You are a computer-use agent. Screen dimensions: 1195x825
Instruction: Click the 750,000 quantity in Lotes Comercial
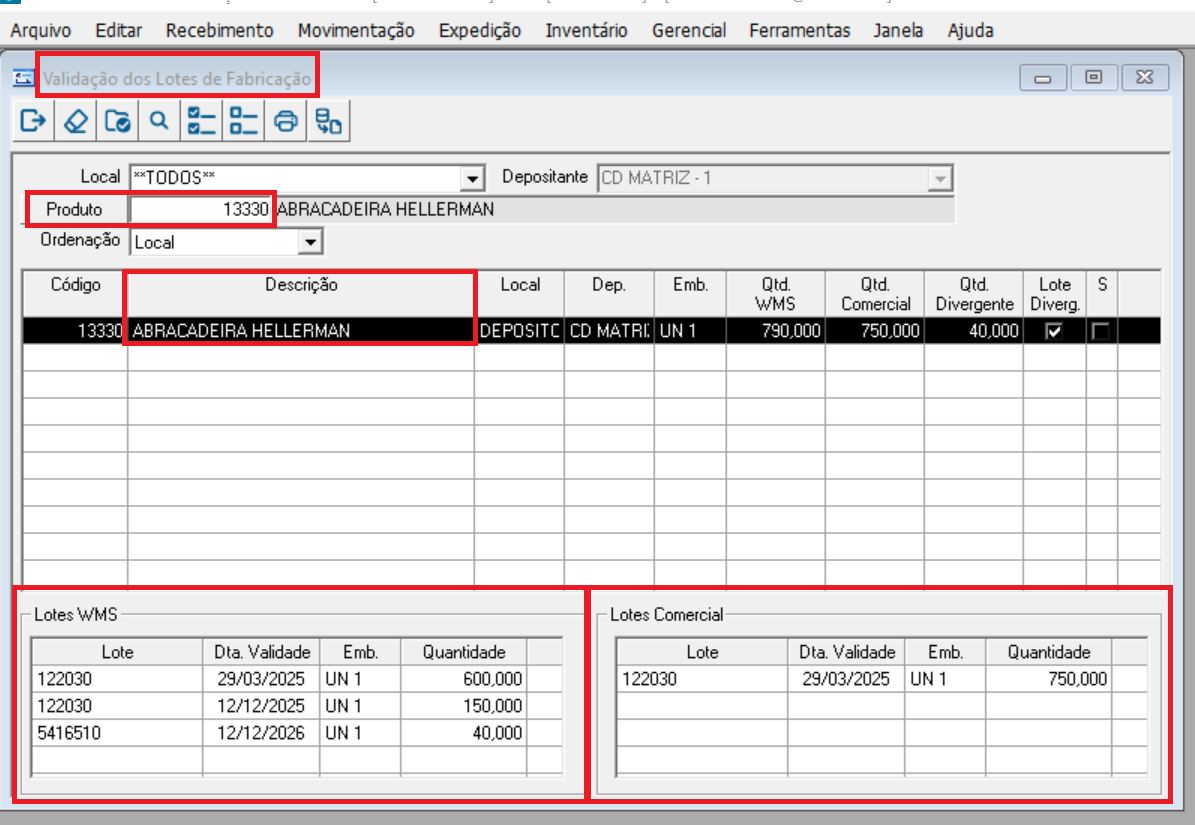tap(1049, 679)
